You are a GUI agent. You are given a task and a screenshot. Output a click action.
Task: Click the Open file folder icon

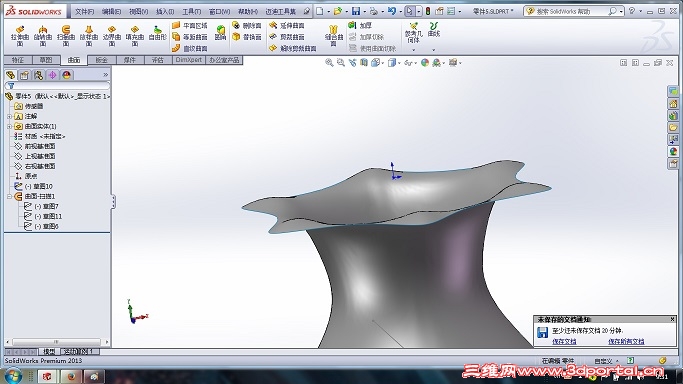pos(337,11)
